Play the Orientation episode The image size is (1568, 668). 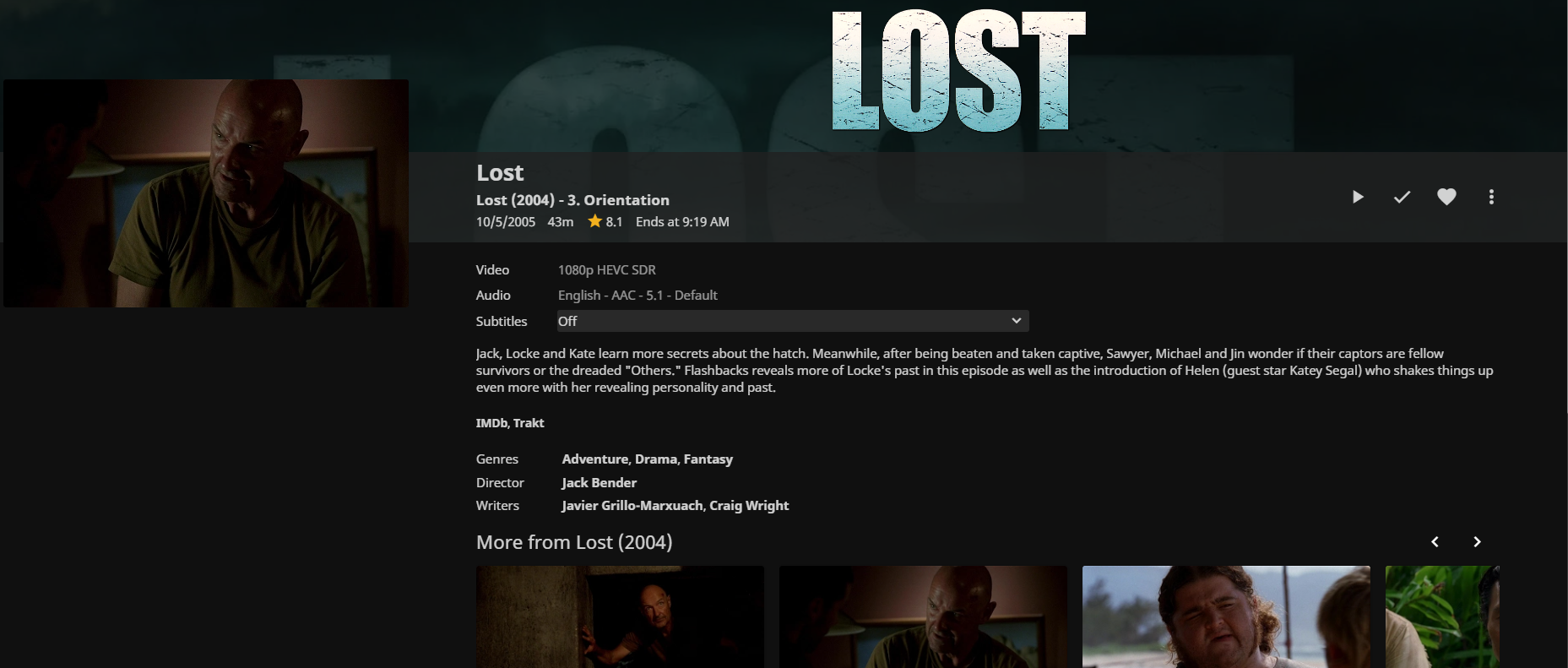tap(1358, 197)
